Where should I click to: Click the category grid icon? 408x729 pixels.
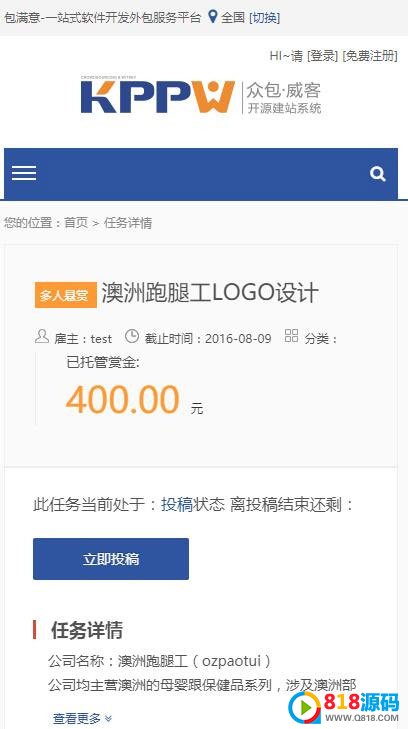point(291,336)
